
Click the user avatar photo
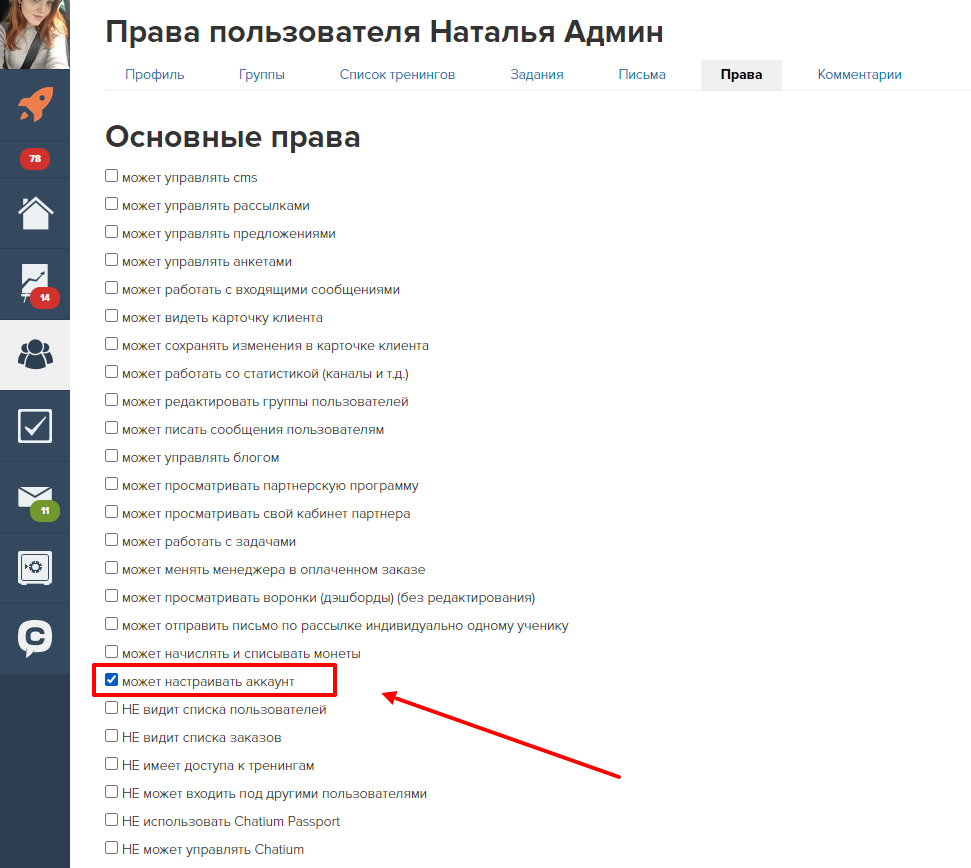35,34
